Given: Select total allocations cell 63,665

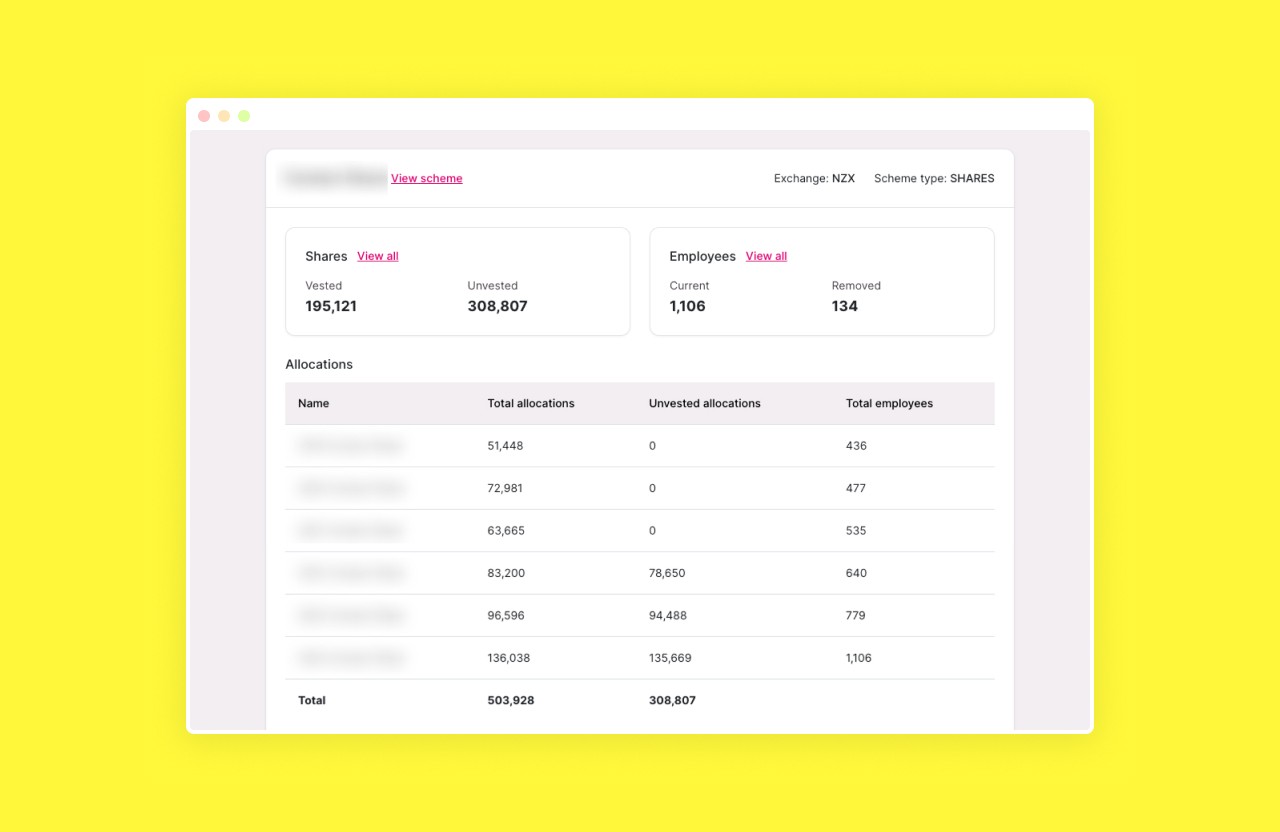Looking at the screenshot, I should 506,531.
